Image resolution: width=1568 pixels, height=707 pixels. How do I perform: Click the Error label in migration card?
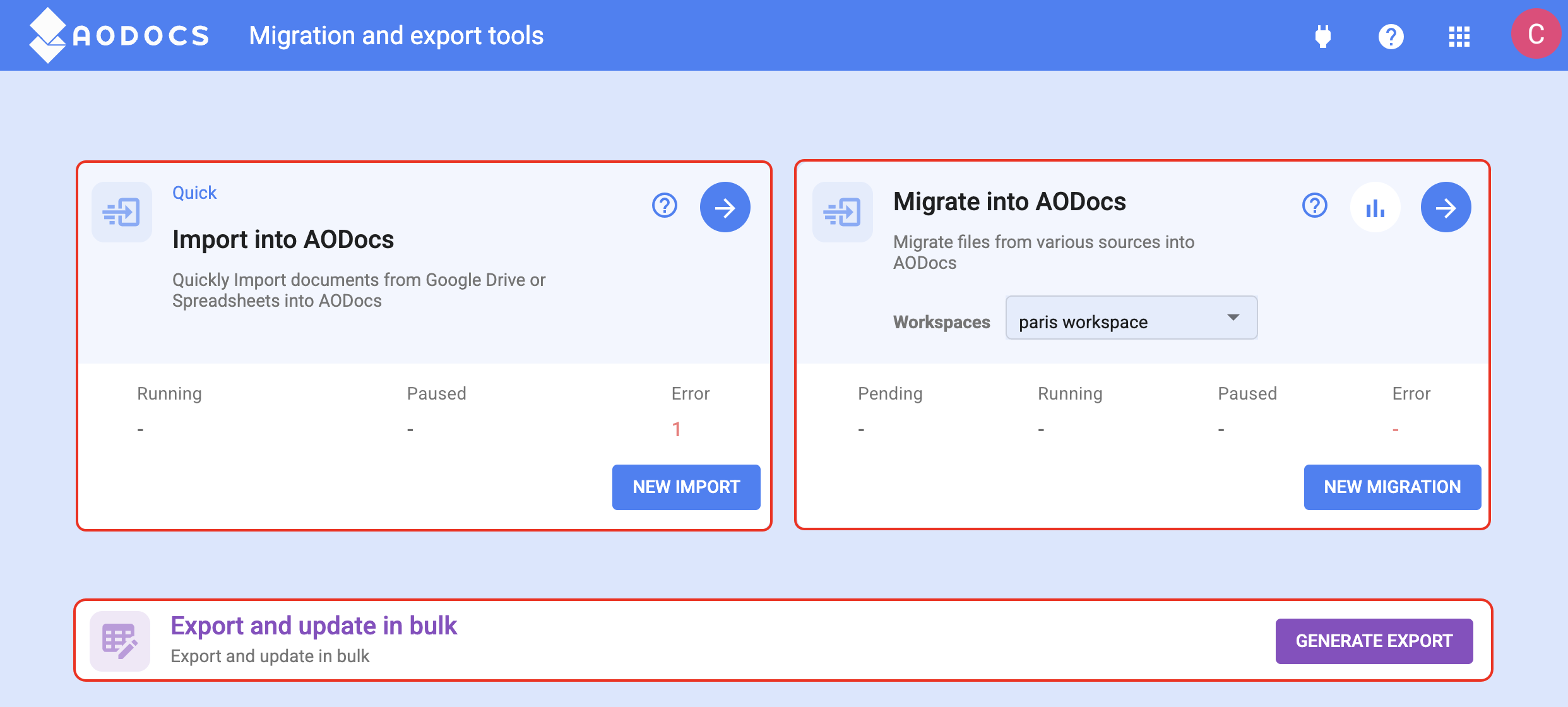pyautogui.click(x=1411, y=394)
